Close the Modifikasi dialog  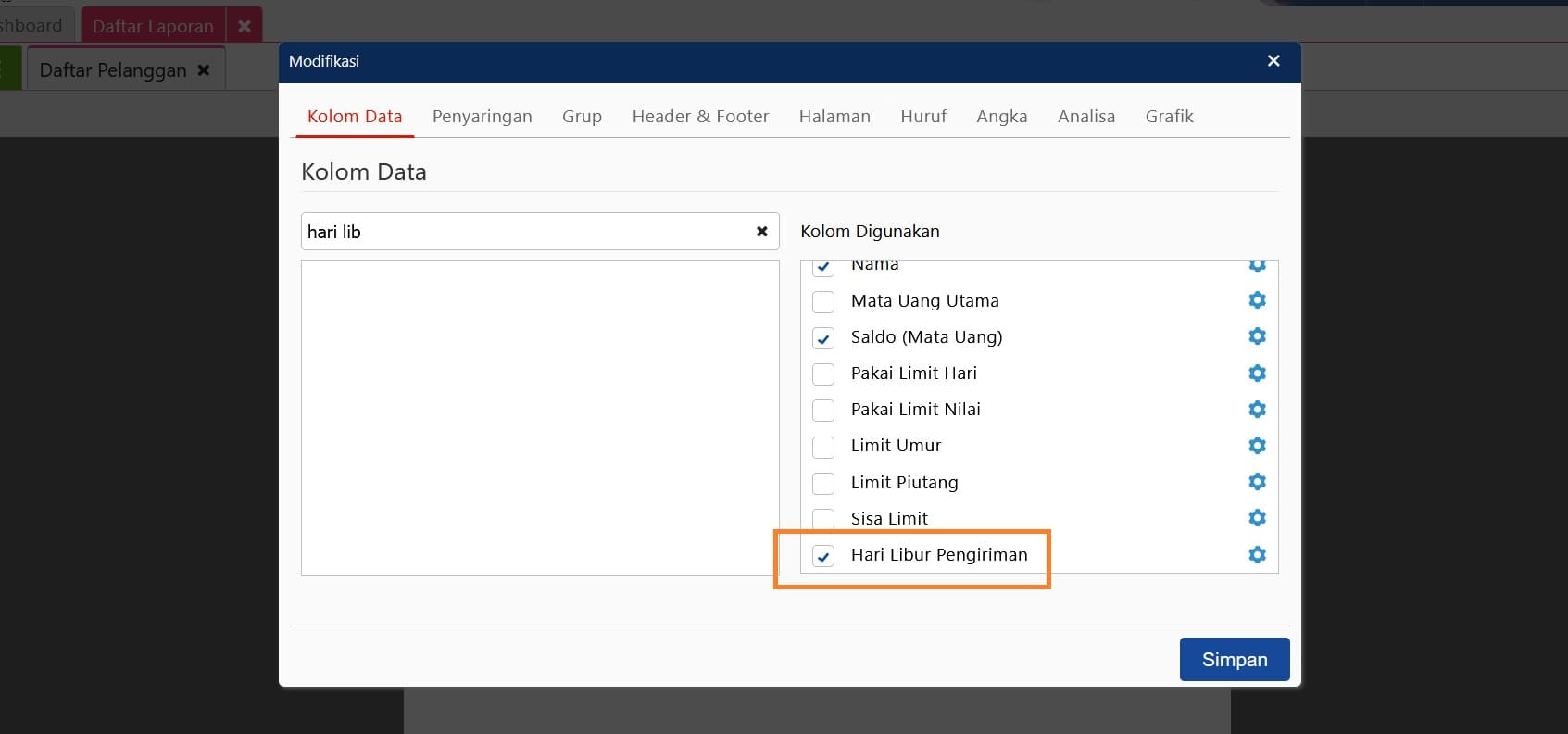pos(1273,61)
